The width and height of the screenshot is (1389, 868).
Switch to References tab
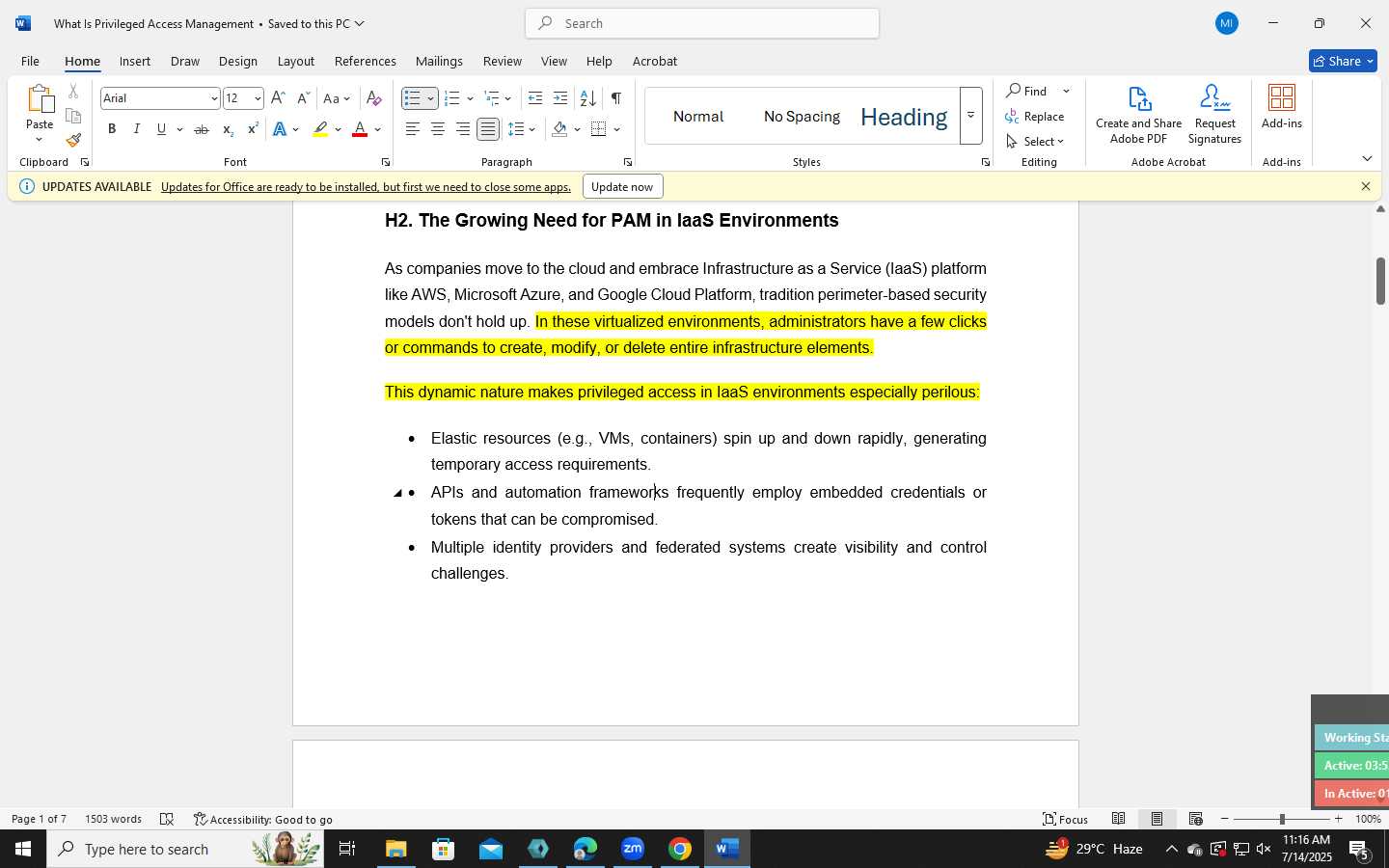(x=365, y=61)
